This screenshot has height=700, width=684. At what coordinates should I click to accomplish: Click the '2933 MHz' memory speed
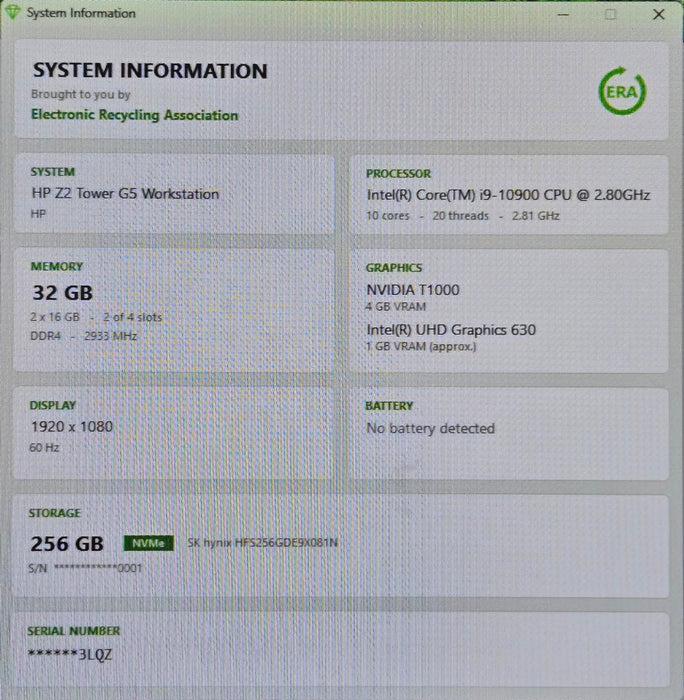[x=110, y=336]
